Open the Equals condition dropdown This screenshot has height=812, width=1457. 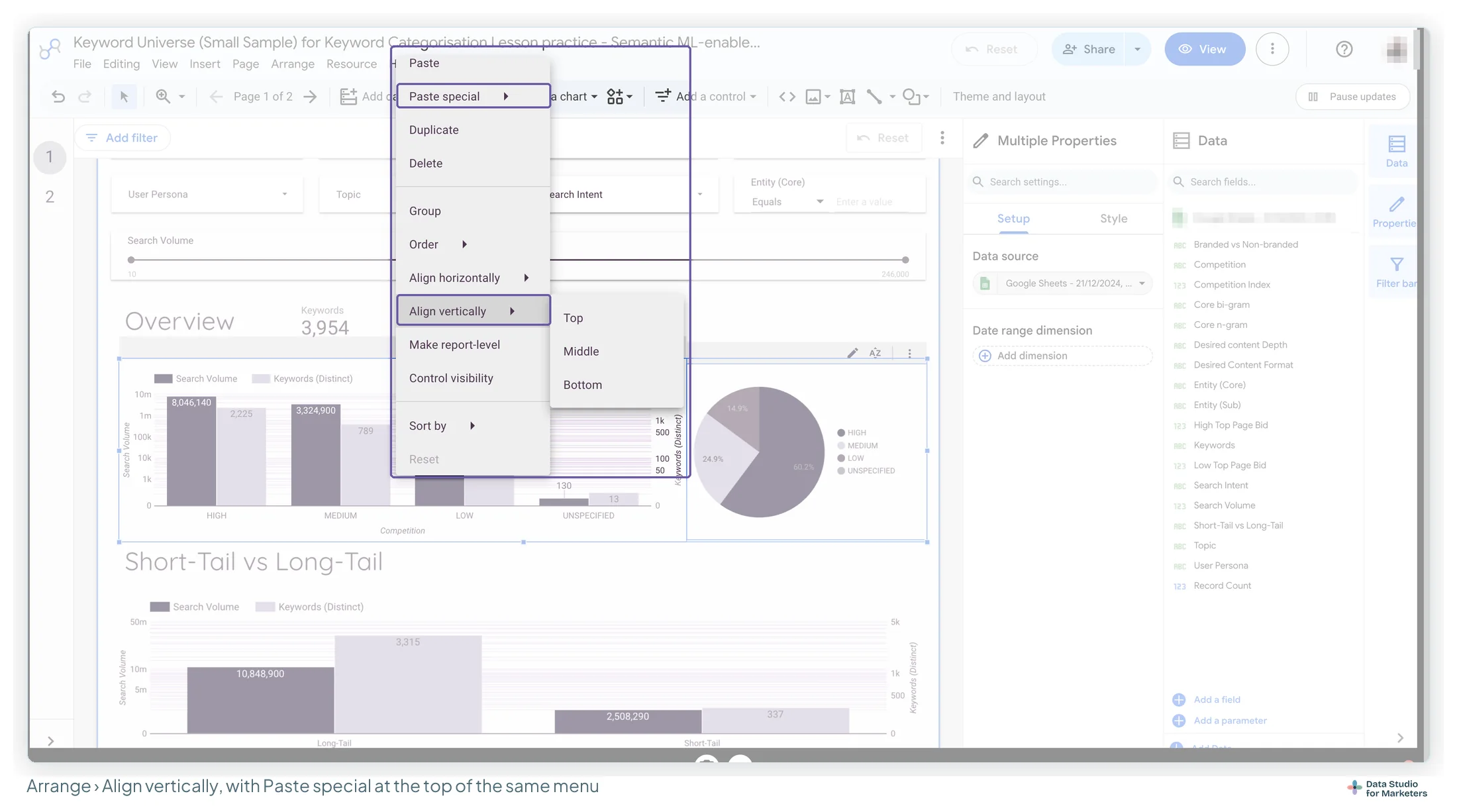click(x=787, y=201)
